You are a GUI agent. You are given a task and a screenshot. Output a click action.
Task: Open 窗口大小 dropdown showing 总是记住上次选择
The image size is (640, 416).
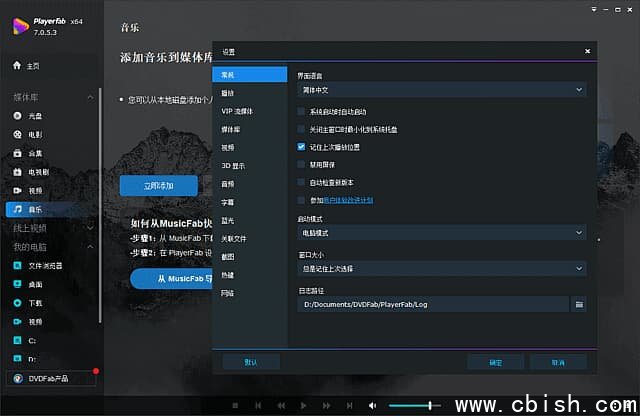coord(442,269)
